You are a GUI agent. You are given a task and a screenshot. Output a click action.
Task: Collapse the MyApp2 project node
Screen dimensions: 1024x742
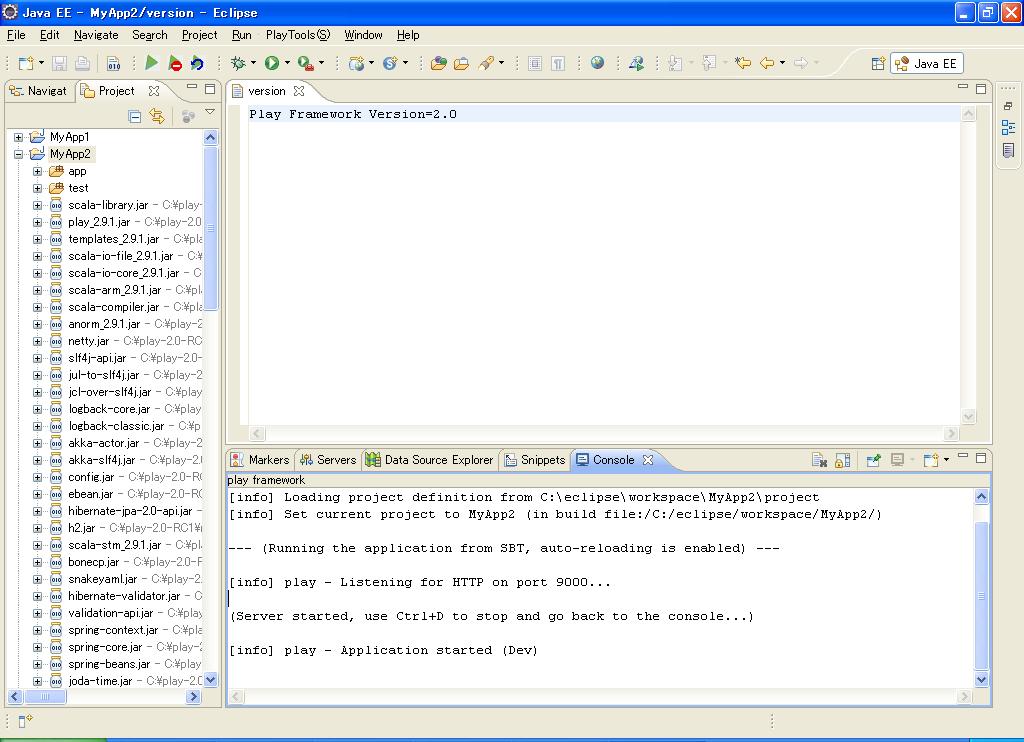[19, 154]
